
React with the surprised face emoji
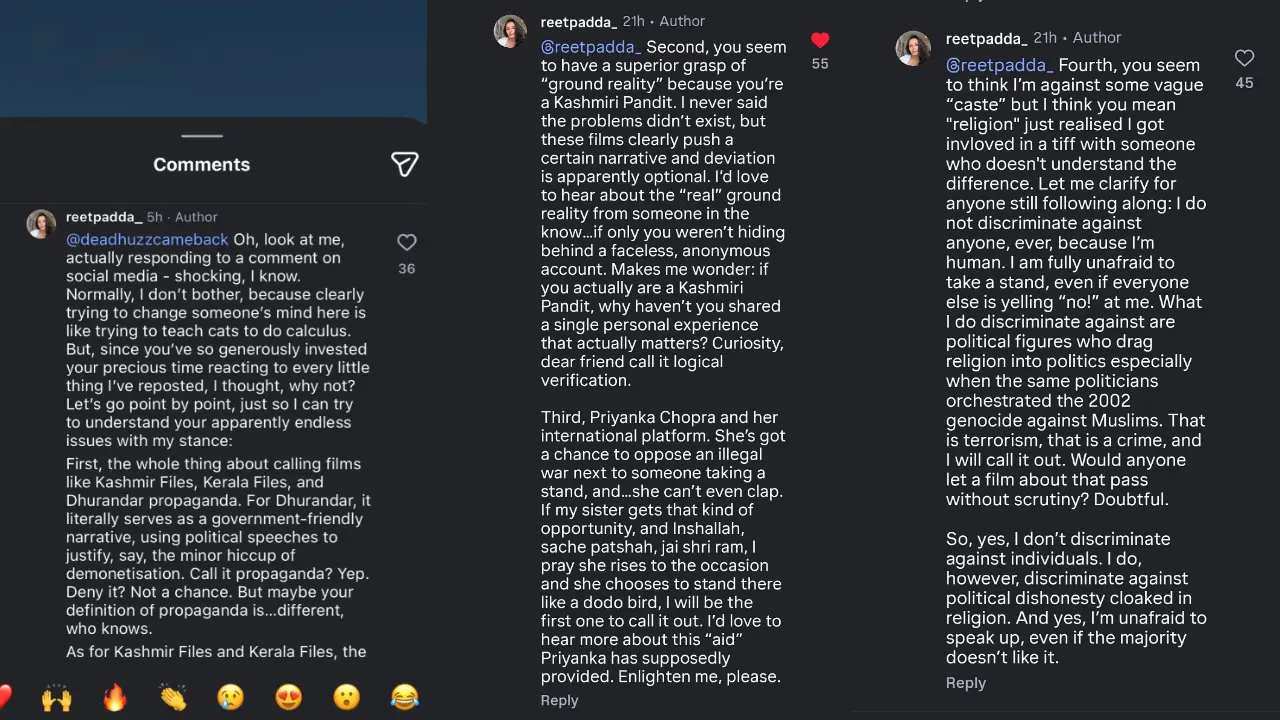(x=347, y=696)
